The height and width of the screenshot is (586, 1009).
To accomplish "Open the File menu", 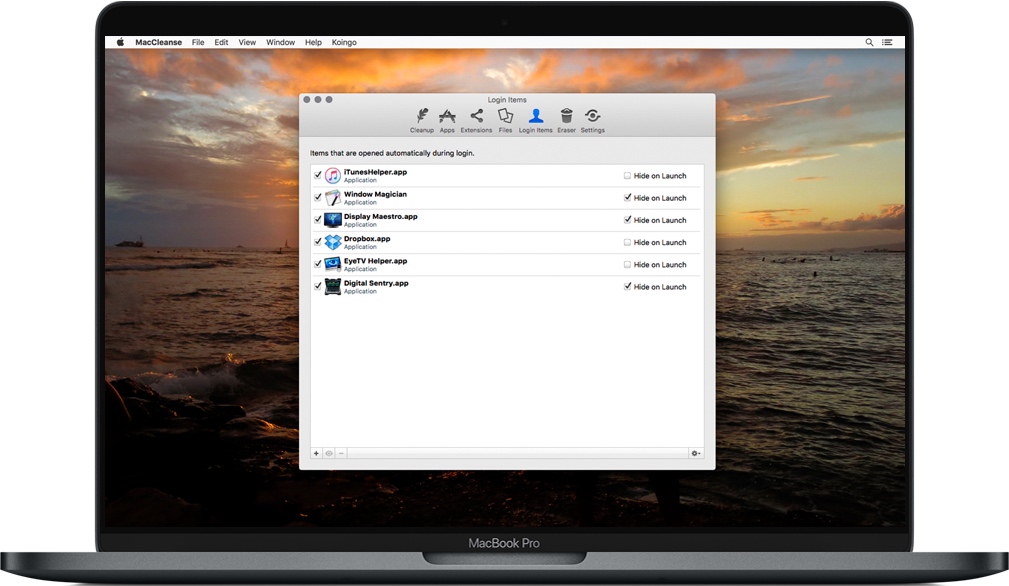I will click(198, 43).
